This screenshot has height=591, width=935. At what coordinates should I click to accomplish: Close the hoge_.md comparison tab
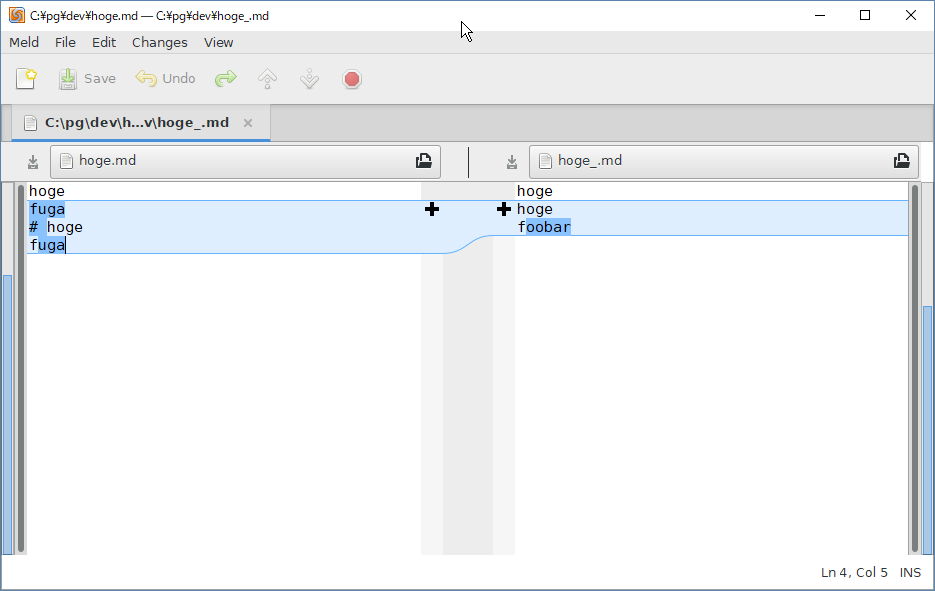(248, 123)
